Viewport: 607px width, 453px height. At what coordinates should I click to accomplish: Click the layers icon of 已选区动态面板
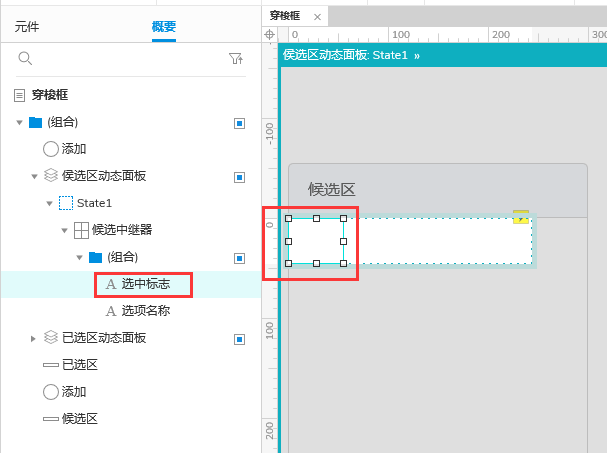point(51,337)
